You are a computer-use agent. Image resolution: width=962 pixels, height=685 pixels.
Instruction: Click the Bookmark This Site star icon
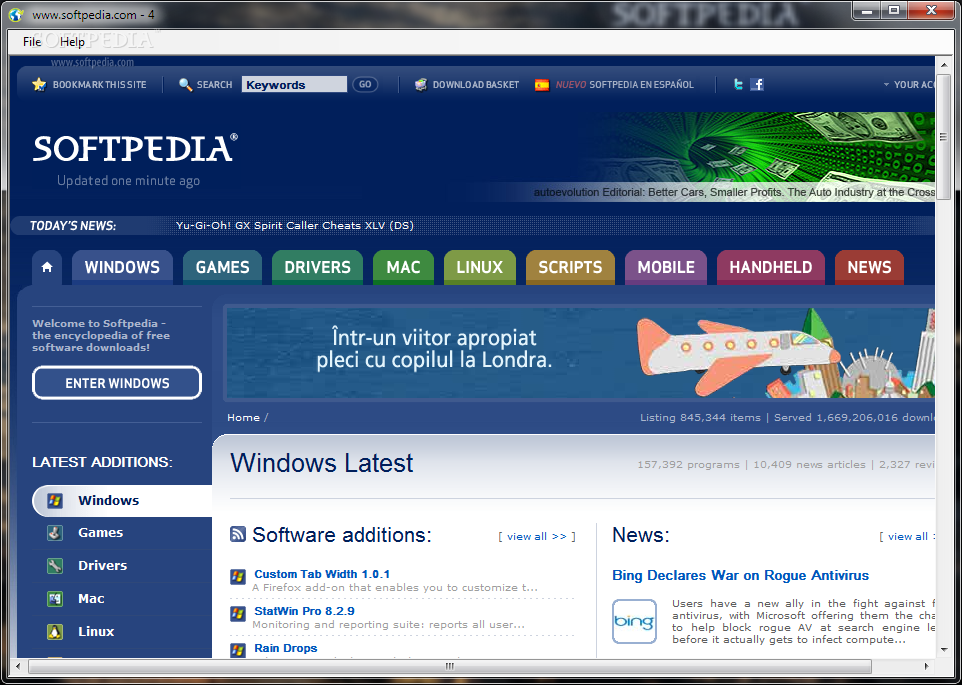point(39,85)
